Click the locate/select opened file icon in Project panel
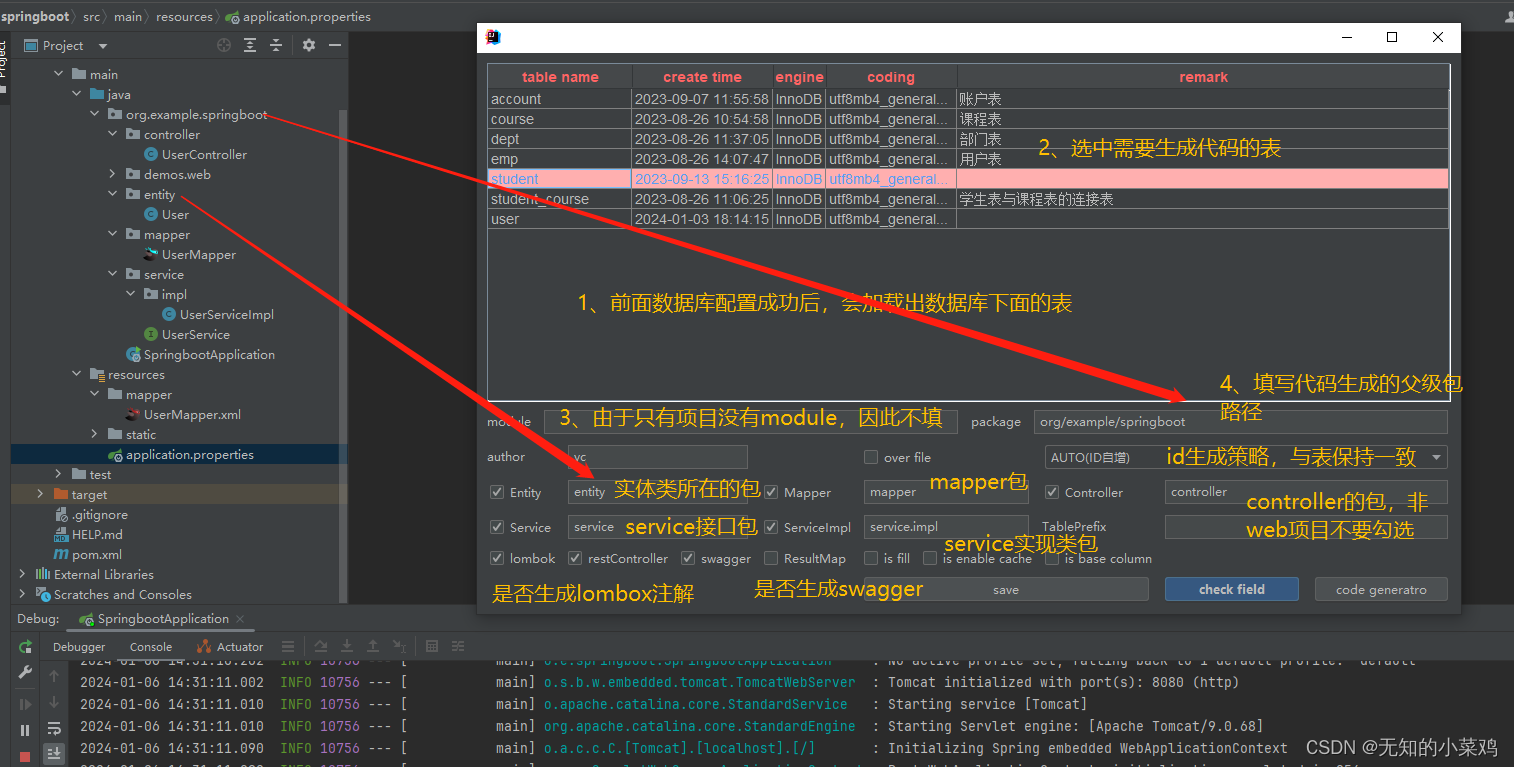The height and width of the screenshot is (767, 1514). tap(224, 45)
